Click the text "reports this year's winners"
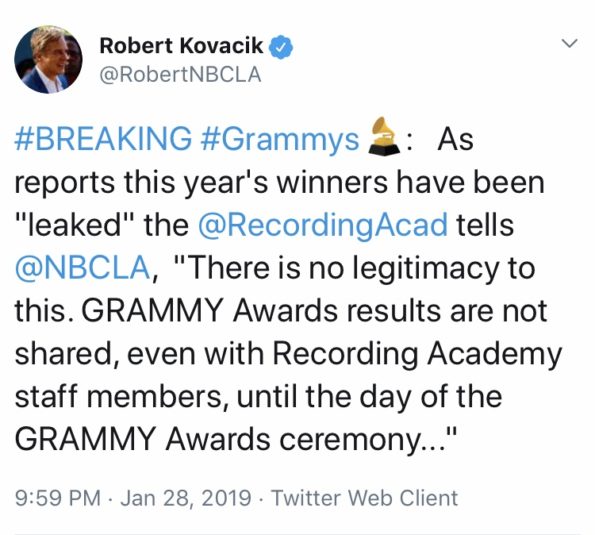The image size is (595, 535). coord(201,183)
